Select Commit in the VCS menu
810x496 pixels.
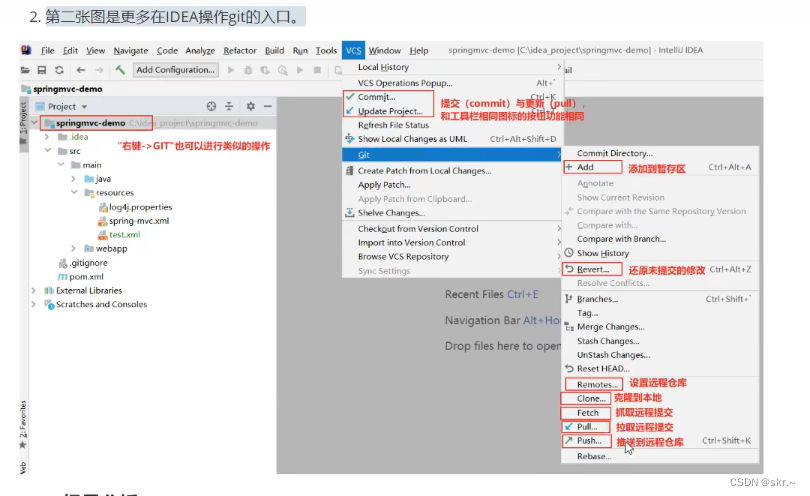pos(377,97)
